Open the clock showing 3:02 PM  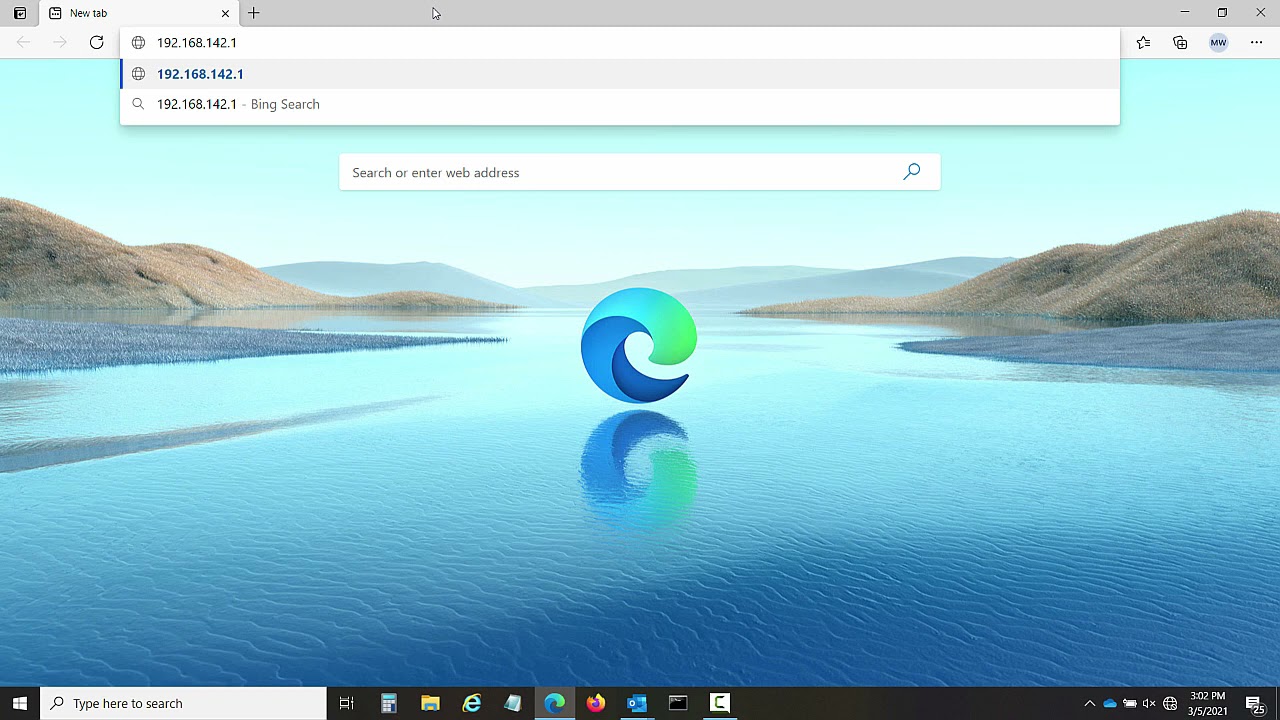(1208, 703)
